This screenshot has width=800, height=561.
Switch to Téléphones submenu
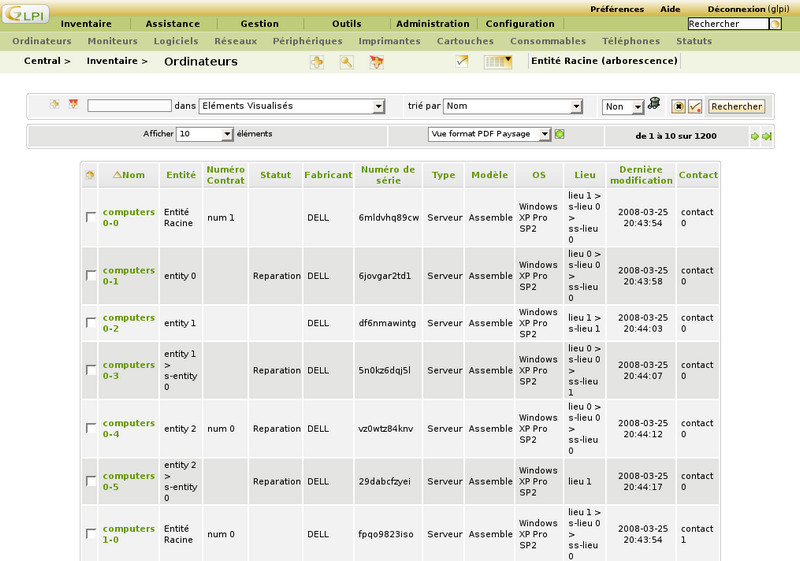631,41
